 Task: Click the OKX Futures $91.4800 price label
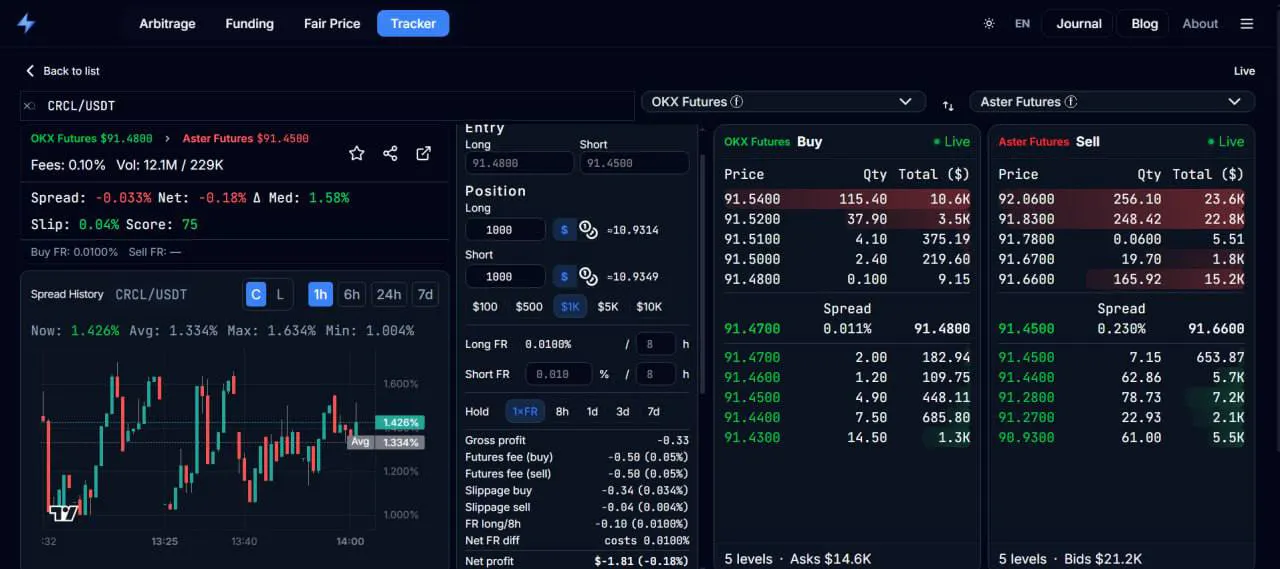pos(92,138)
